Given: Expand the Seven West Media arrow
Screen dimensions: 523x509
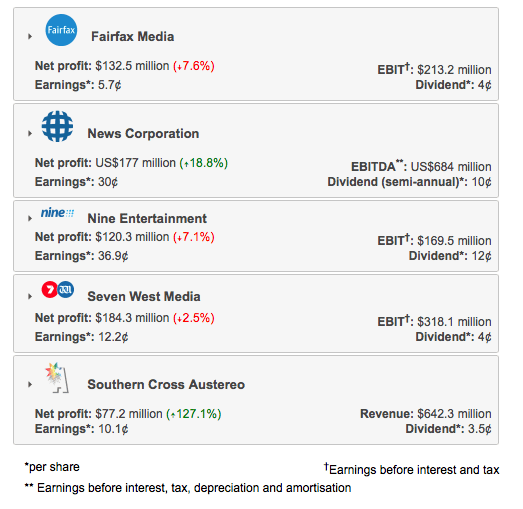Looking at the screenshot, I should click(x=30, y=296).
